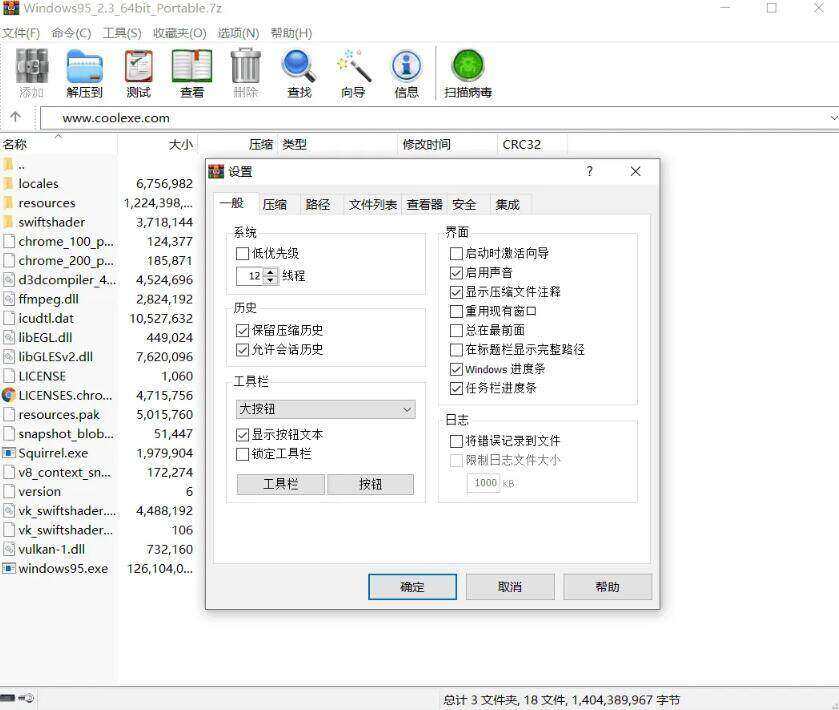Click the 添加 (Add) toolbar icon
839x710 pixels.
[32, 66]
